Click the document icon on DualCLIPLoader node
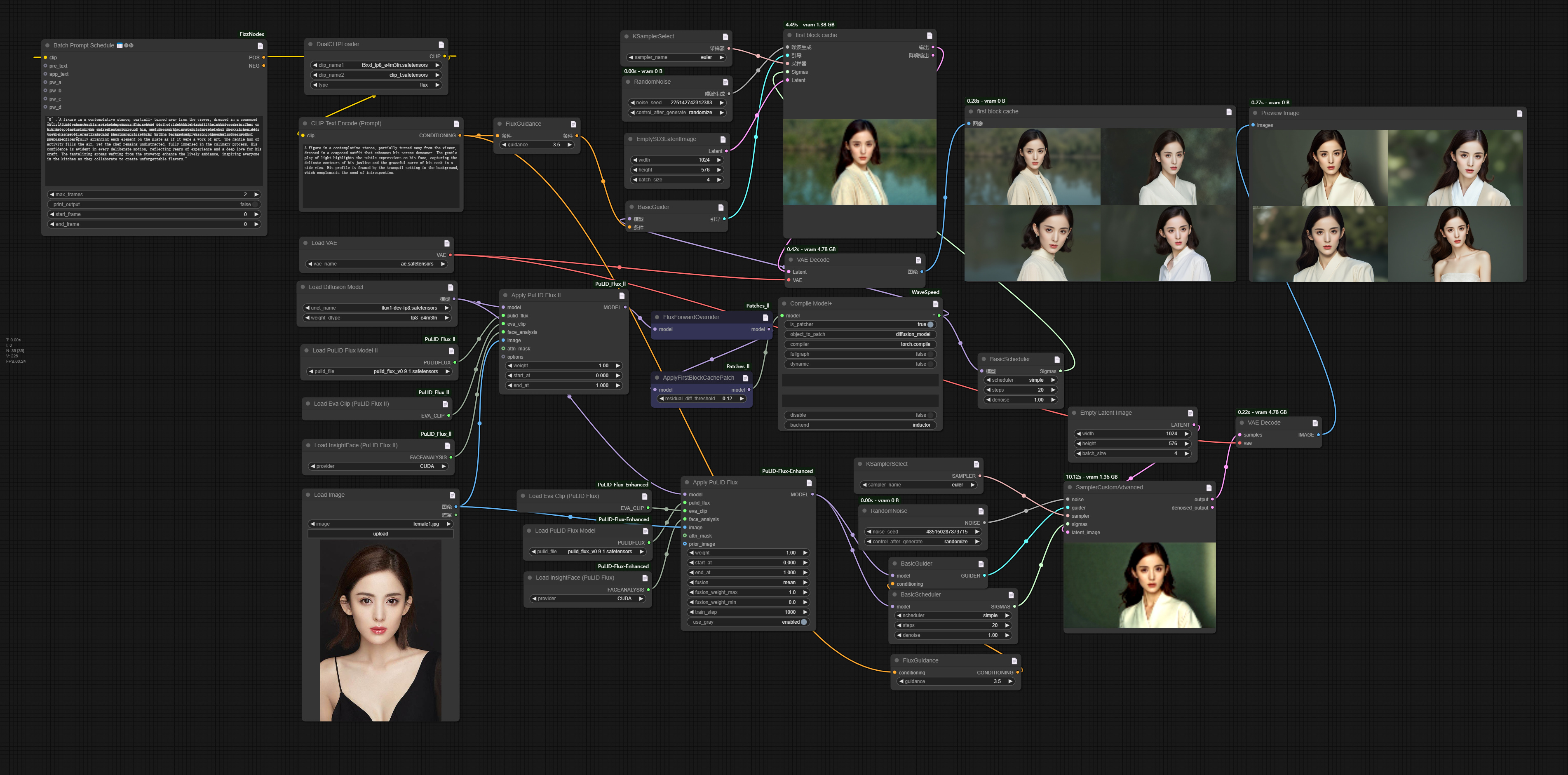The image size is (1568, 775). [441, 45]
